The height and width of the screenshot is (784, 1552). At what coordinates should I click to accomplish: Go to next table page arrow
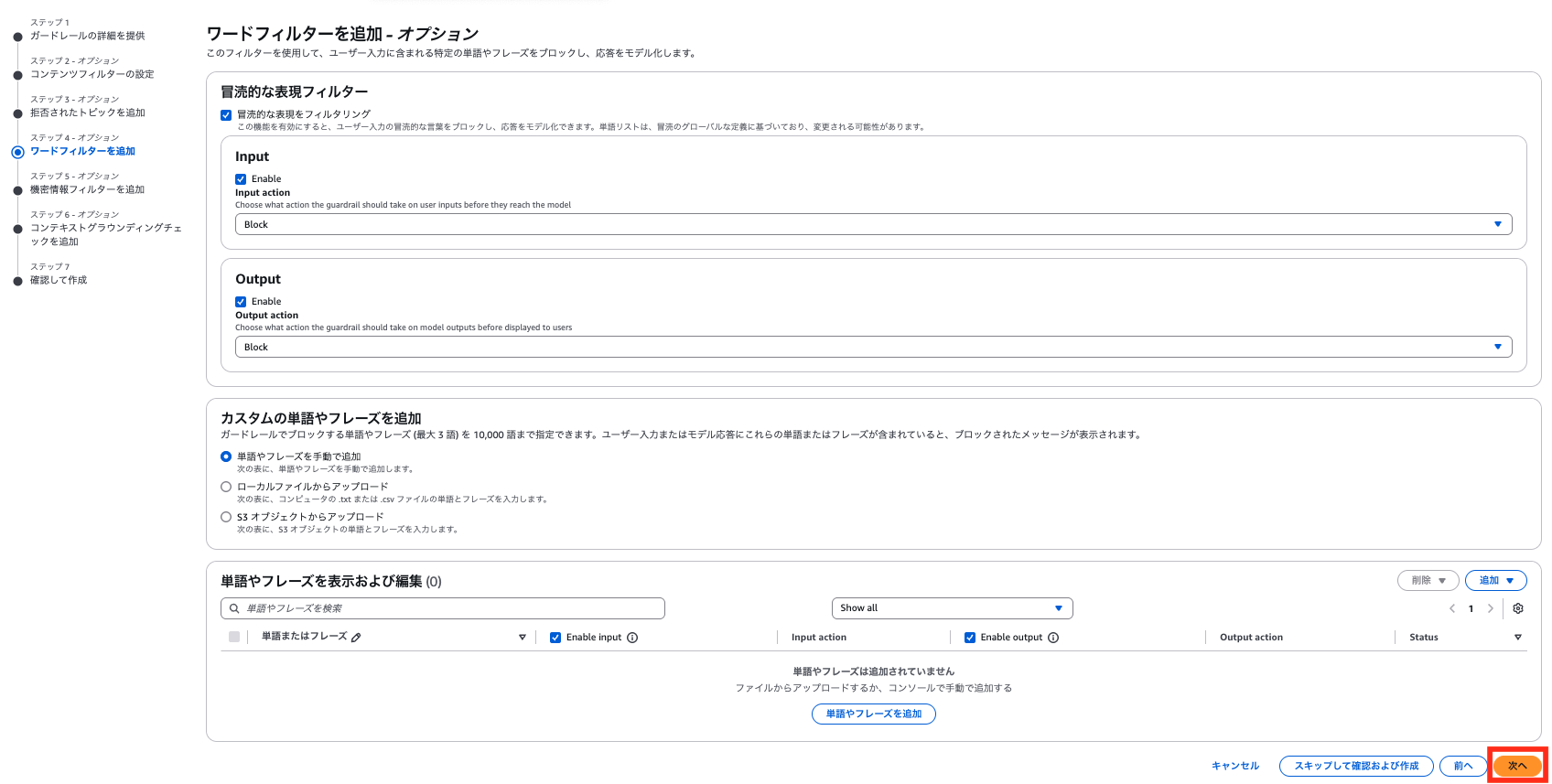pyautogui.click(x=1491, y=608)
